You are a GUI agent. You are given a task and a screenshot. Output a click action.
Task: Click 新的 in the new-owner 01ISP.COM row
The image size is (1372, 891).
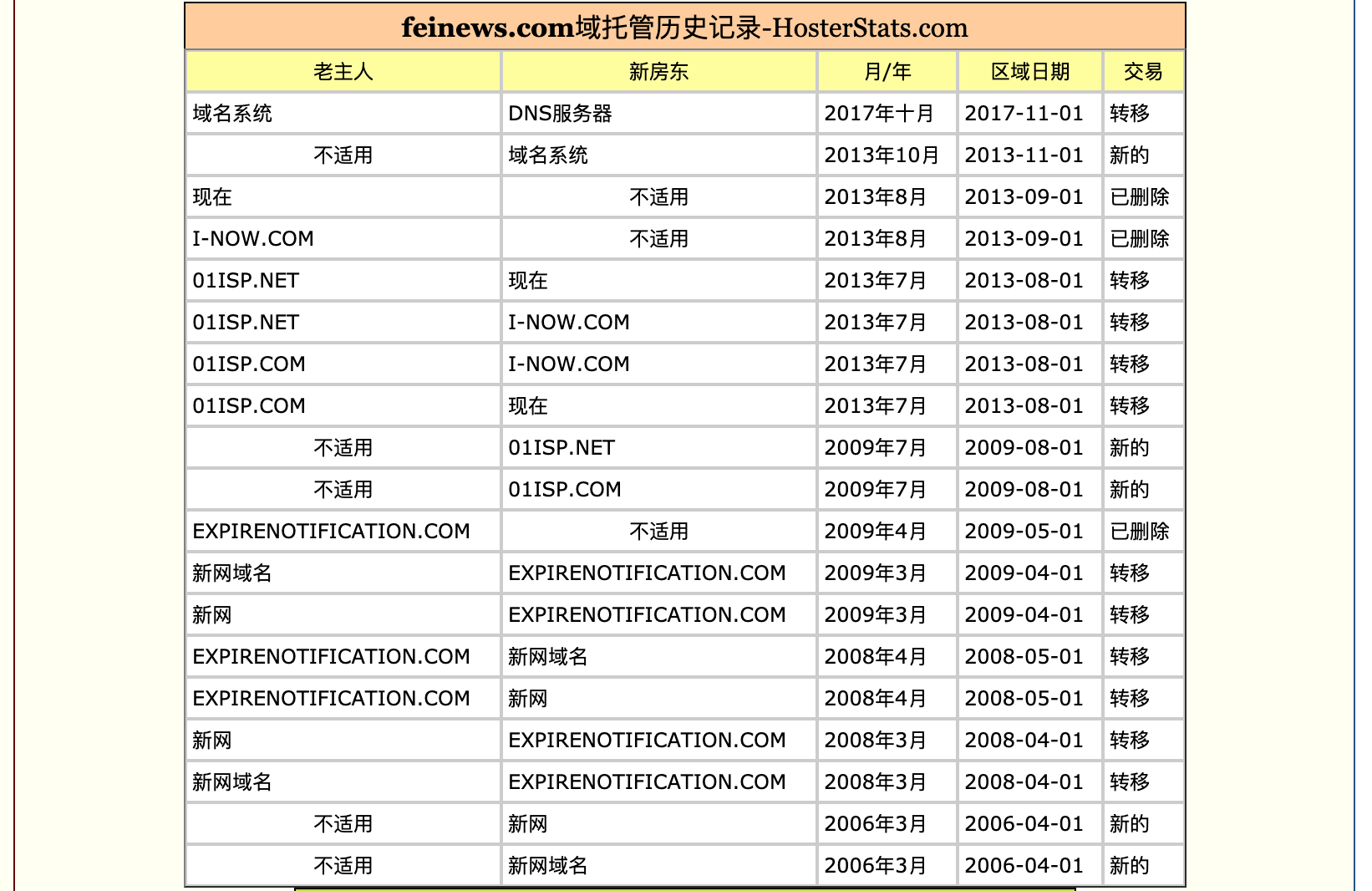[1130, 490]
